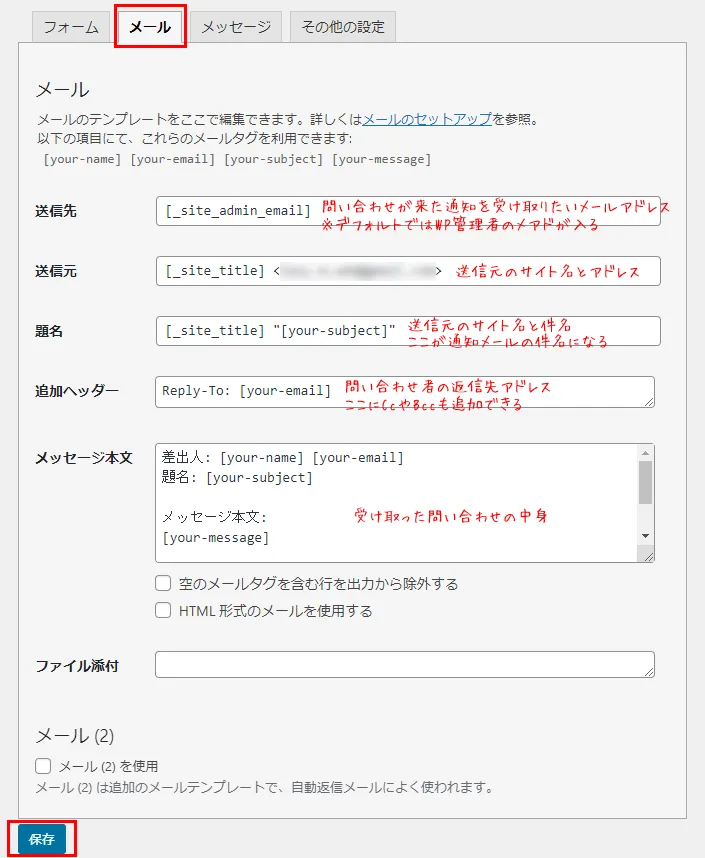Enable 空のメールタグを含む行を出力から除外する checkbox
Image resolution: width=705 pixels, height=858 pixels.
pos(163,583)
